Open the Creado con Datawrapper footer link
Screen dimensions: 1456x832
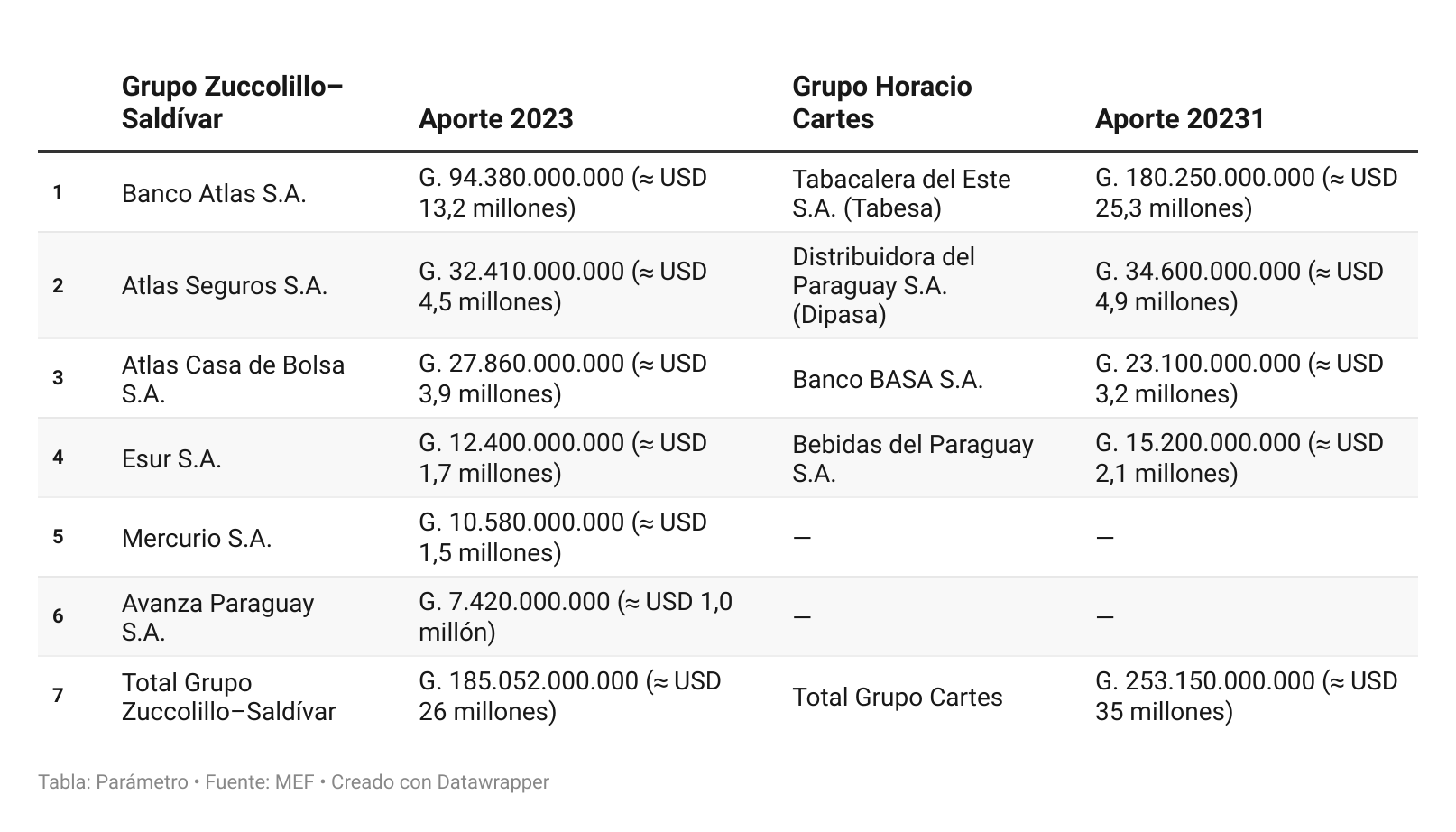[439, 782]
